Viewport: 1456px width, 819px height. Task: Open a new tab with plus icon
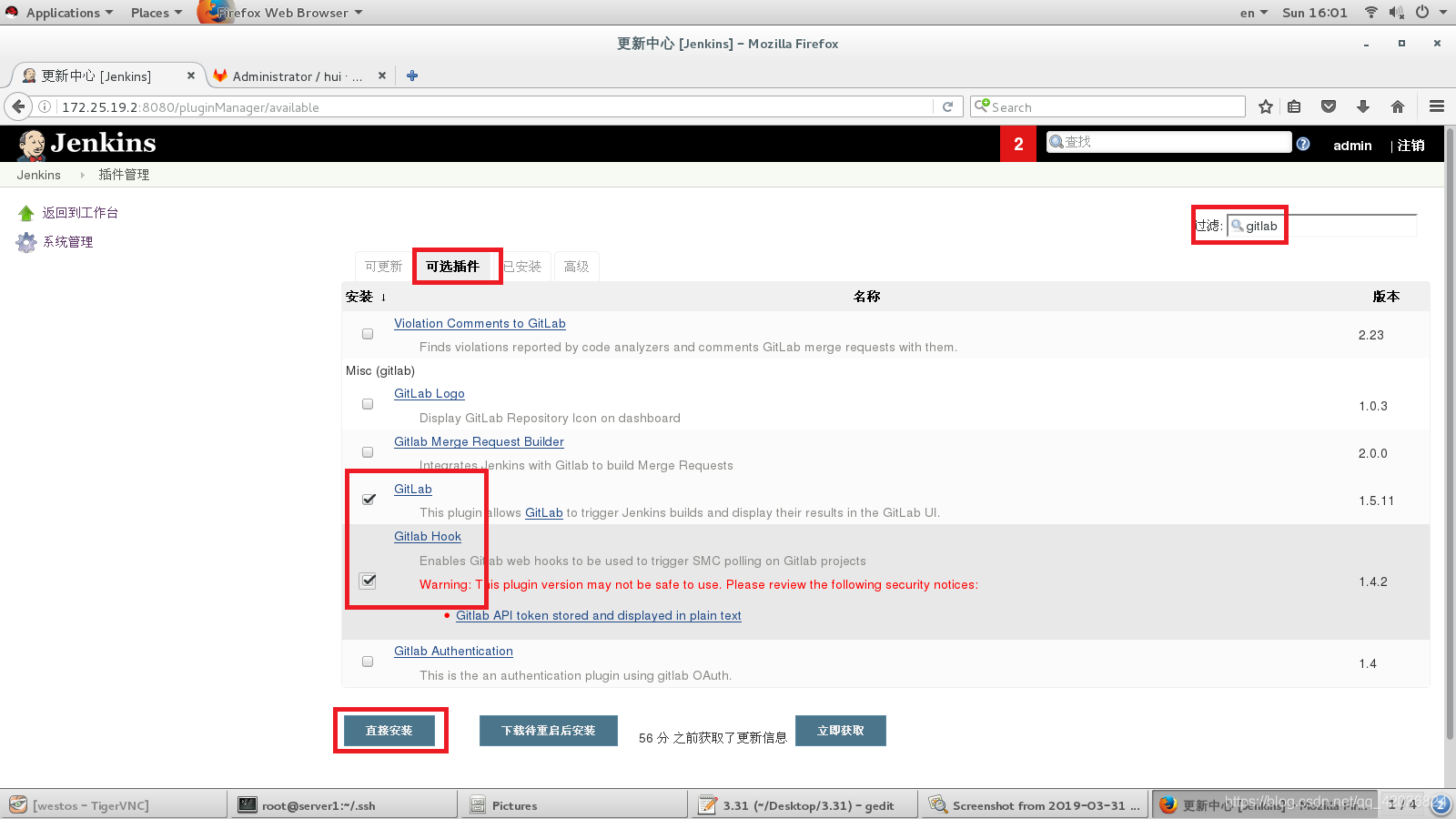412,76
